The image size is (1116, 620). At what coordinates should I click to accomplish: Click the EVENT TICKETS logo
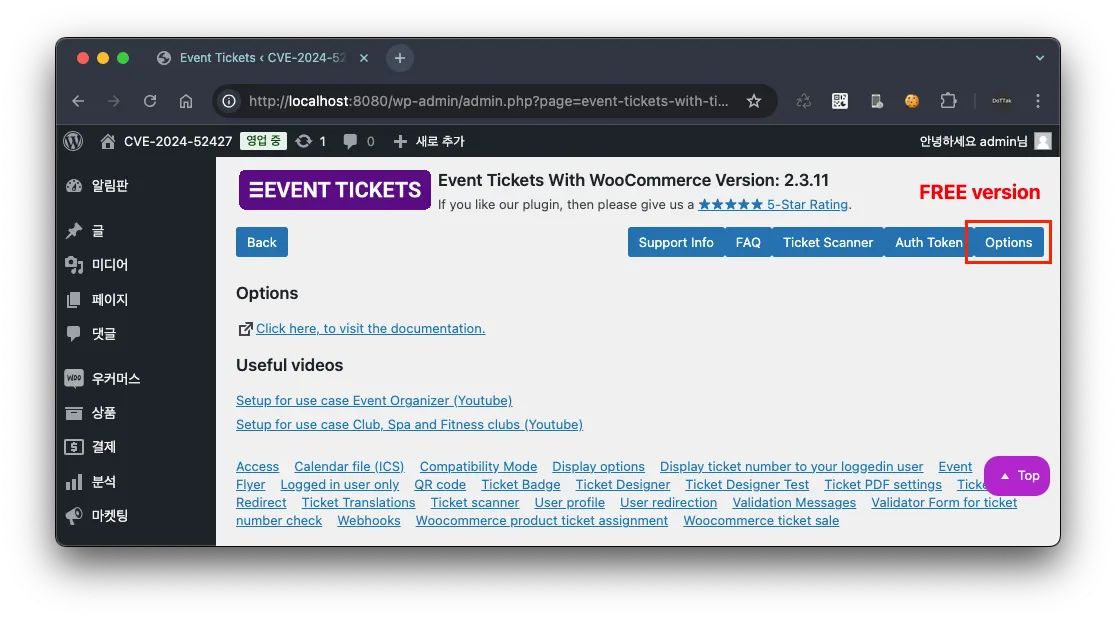click(335, 189)
